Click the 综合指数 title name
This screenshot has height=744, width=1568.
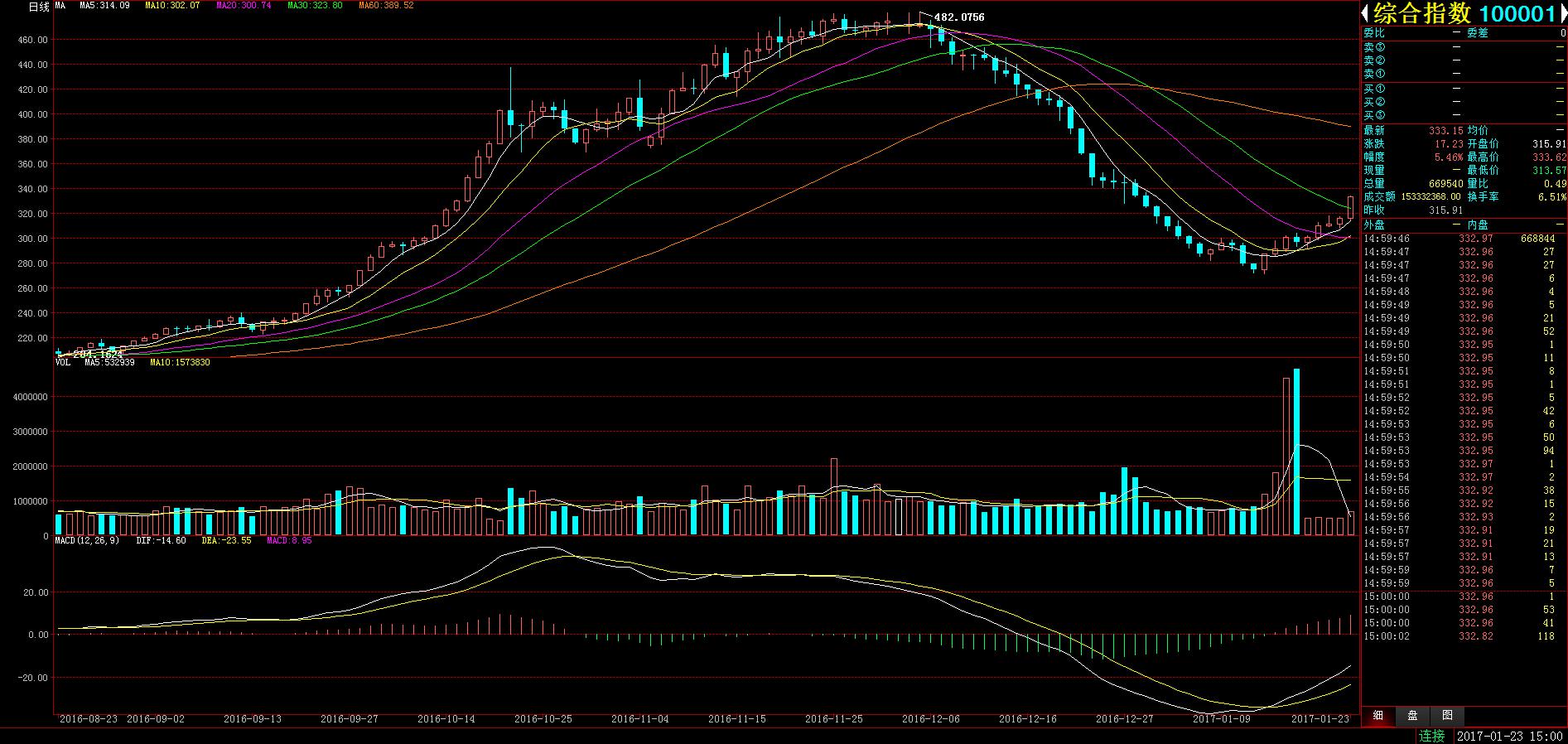[1421, 13]
